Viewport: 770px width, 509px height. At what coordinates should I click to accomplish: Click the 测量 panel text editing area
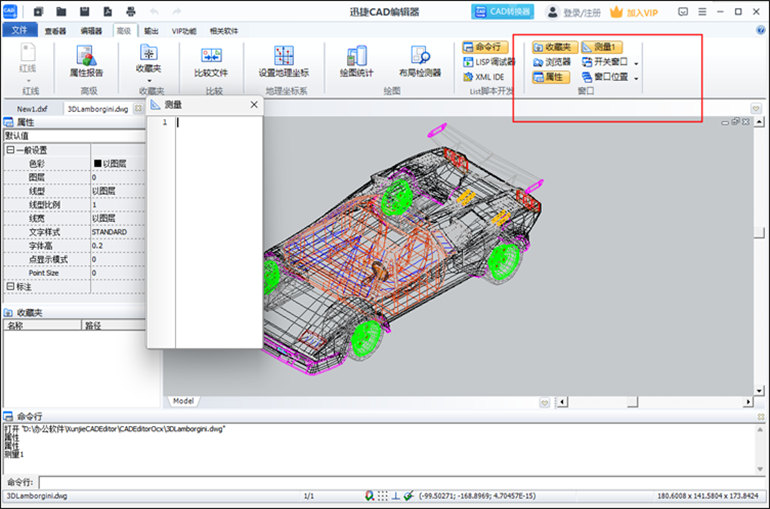coord(219,232)
